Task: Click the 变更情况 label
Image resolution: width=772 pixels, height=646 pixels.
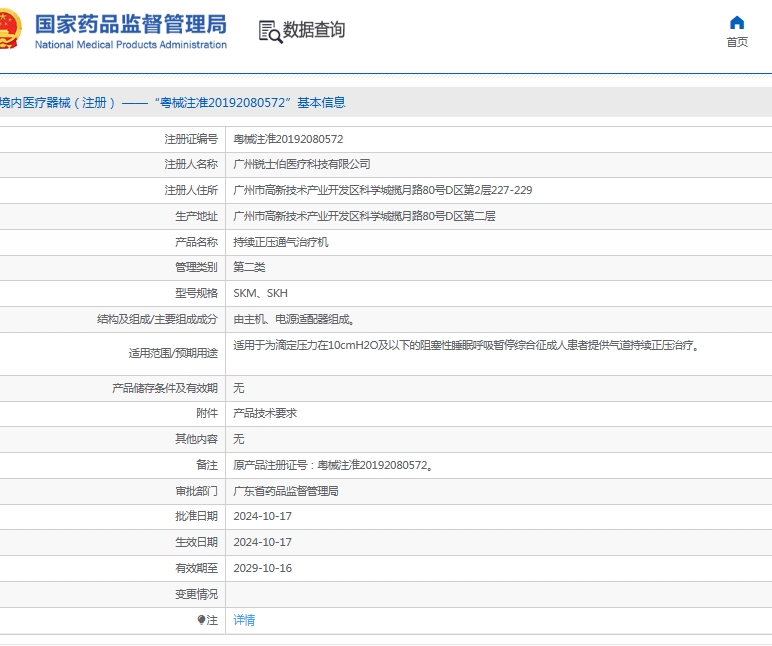Action: [196, 595]
